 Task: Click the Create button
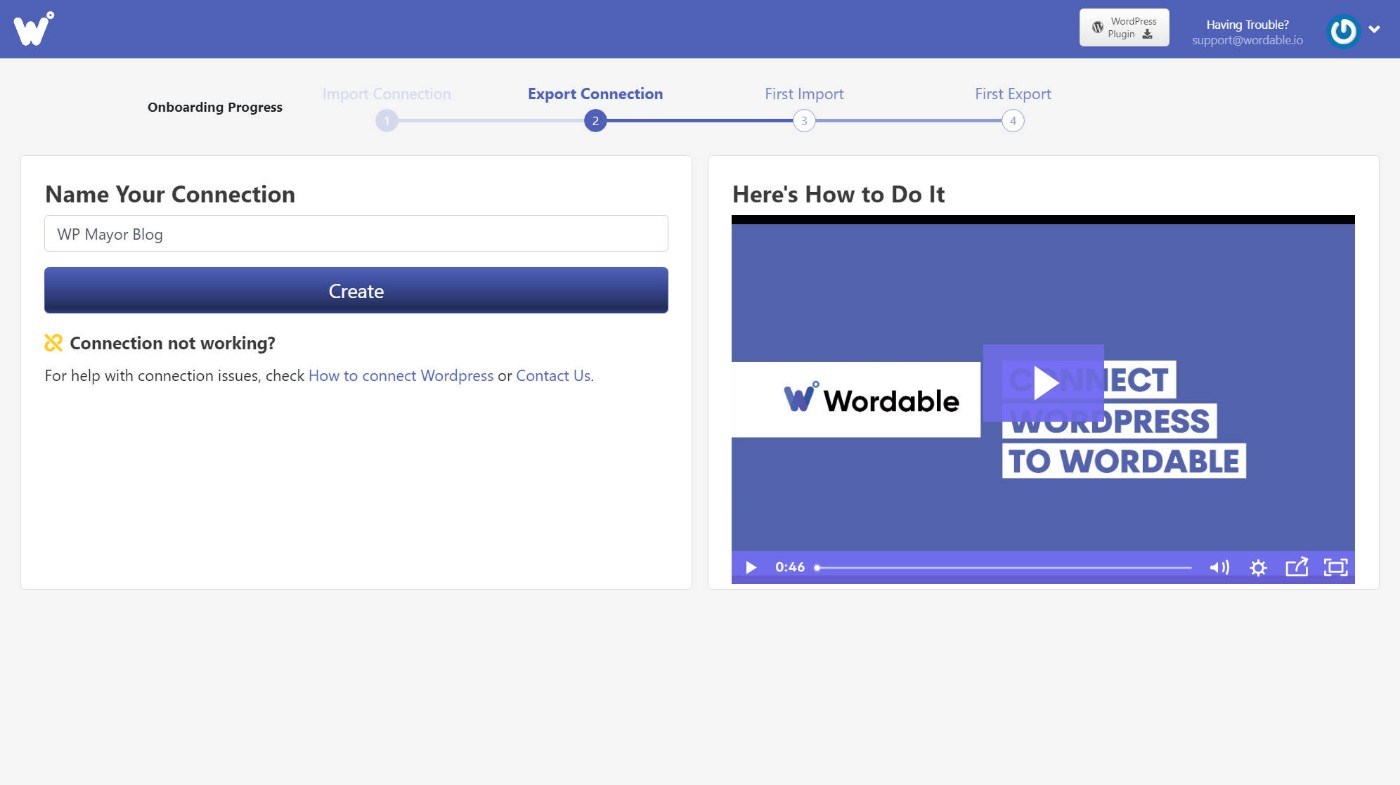tap(356, 290)
